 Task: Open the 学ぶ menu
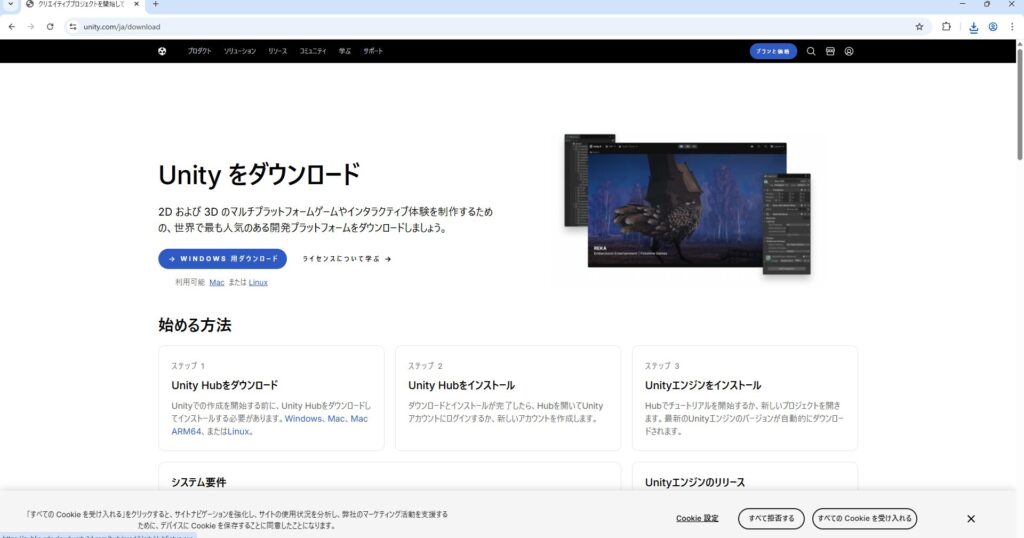(x=345, y=51)
